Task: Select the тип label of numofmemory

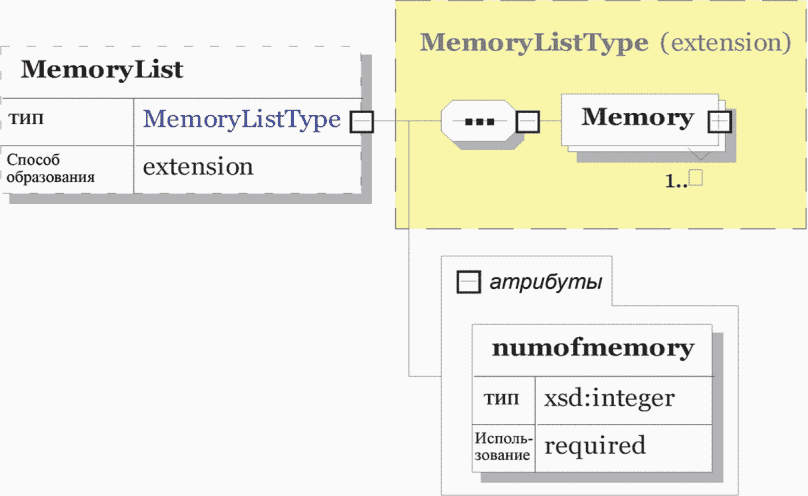Action: [x=501, y=399]
